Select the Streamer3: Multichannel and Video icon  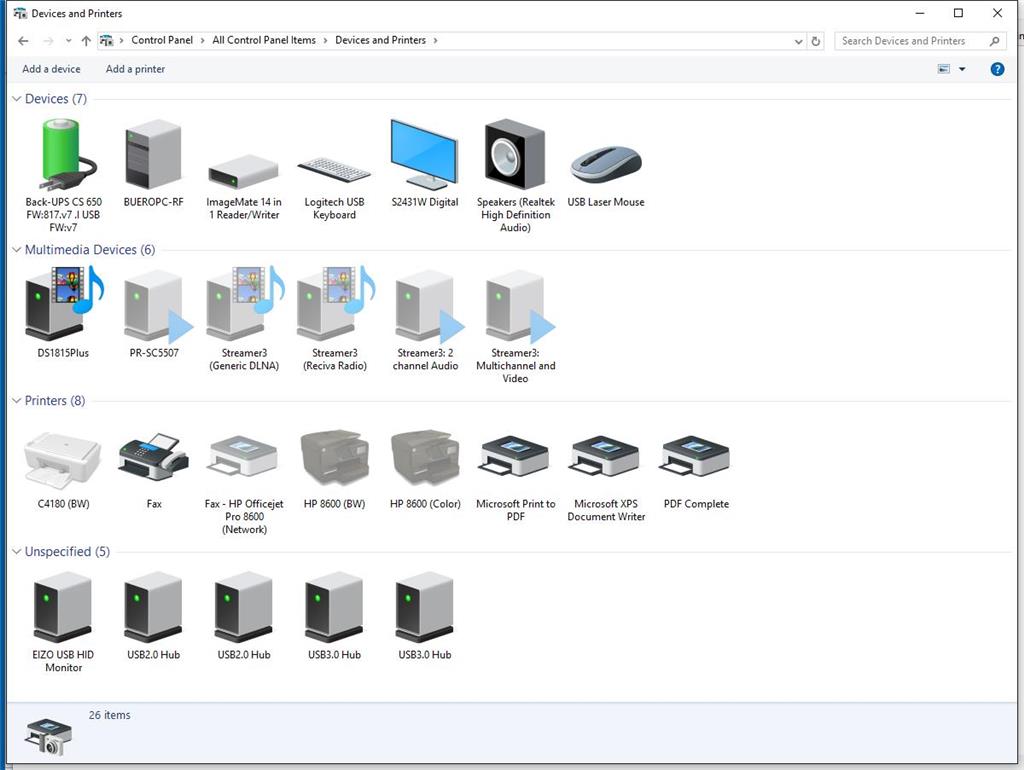519,307
